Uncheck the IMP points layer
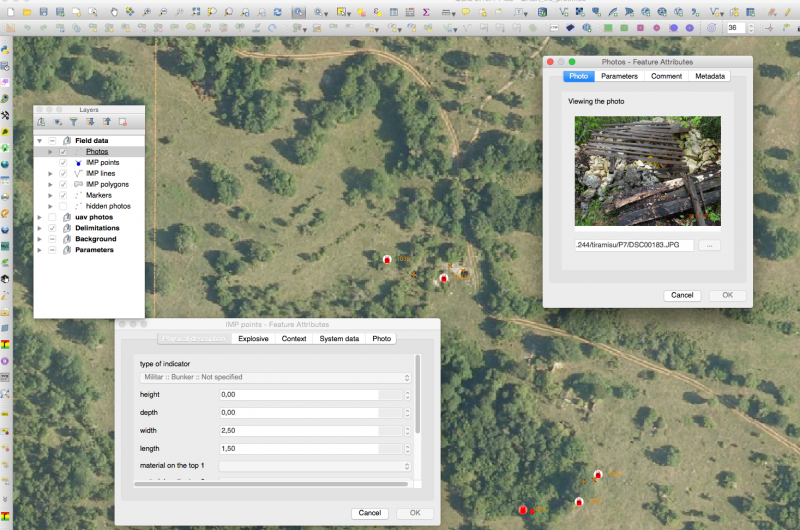The height and width of the screenshot is (530, 800). click(x=63, y=162)
